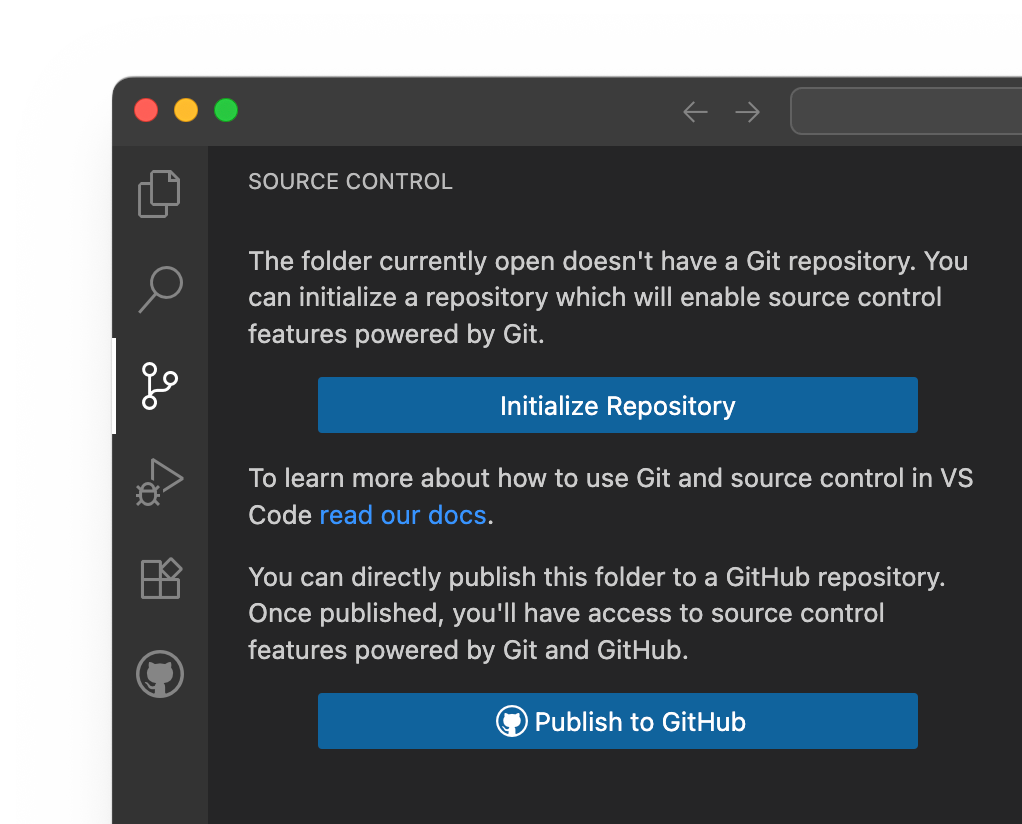Open the Extensions view
This screenshot has height=824, width=1022.
click(x=159, y=578)
